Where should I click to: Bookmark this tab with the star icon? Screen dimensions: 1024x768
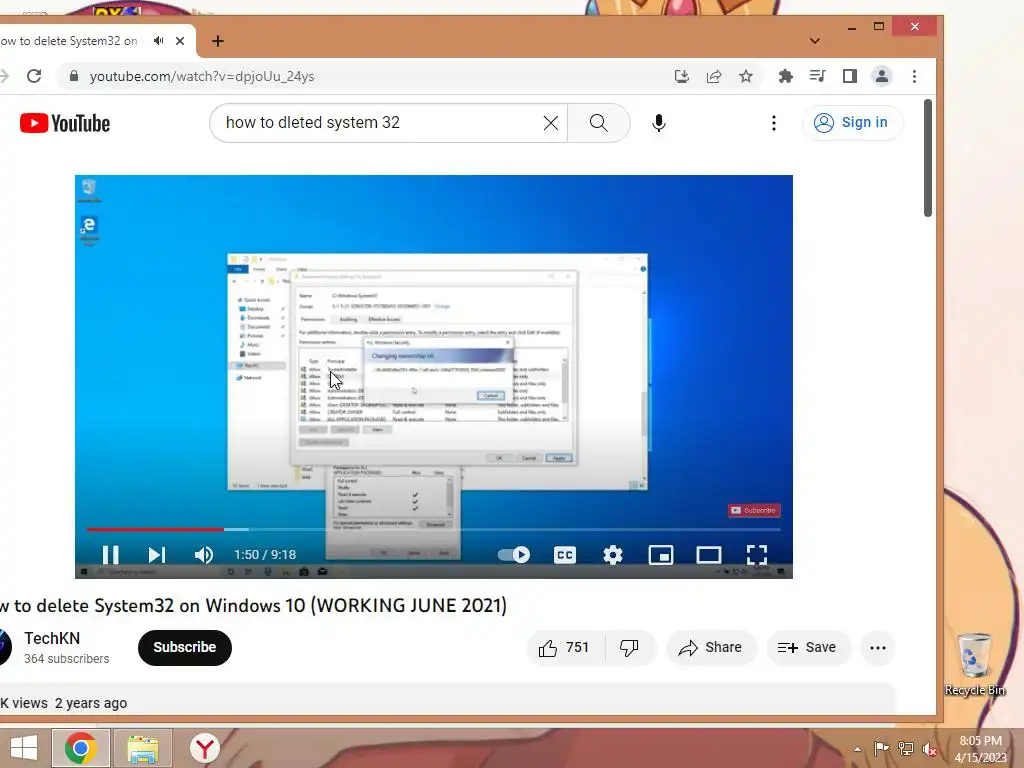click(x=746, y=76)
